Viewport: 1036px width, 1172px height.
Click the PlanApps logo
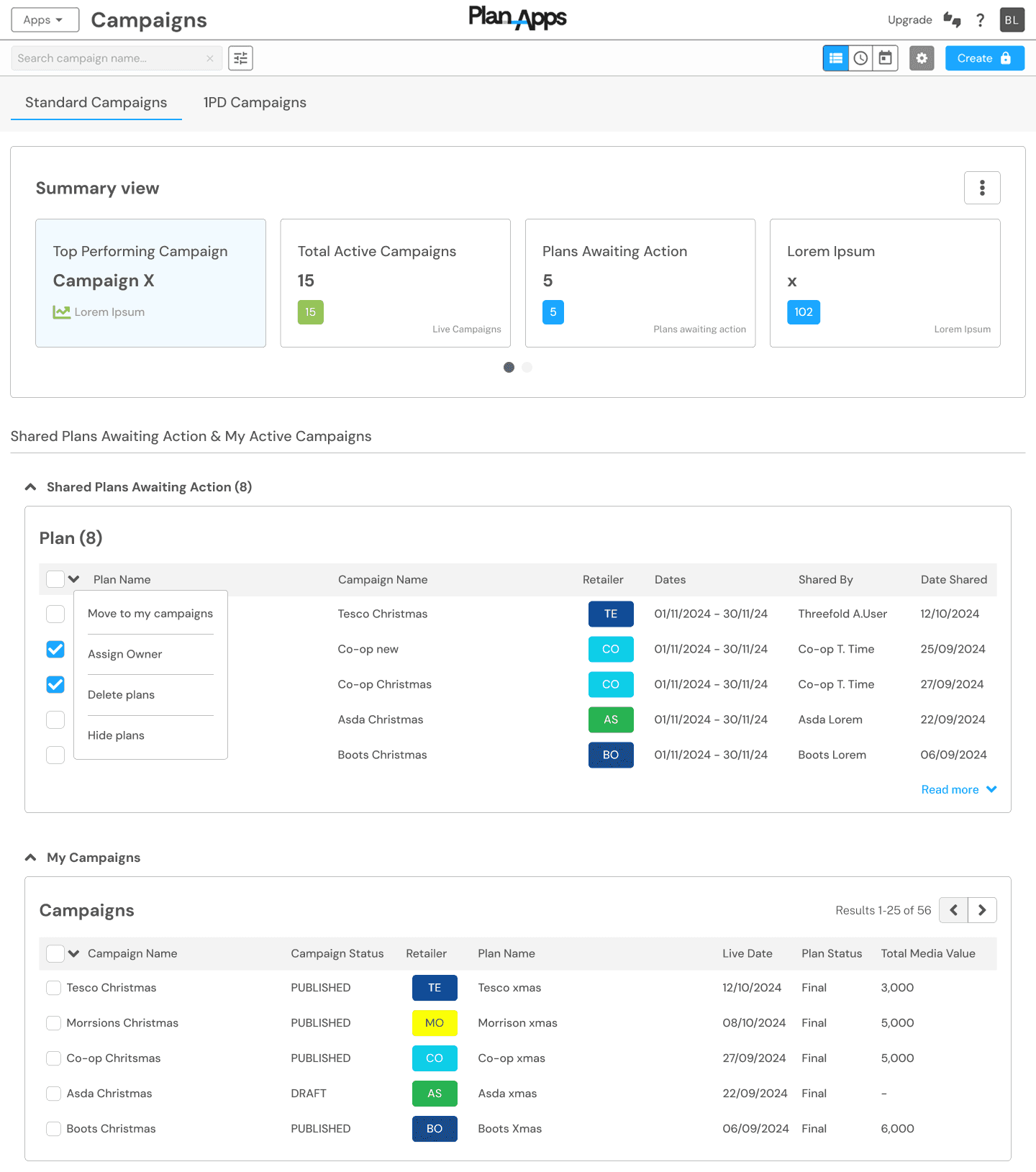click(x=517, y=17)
